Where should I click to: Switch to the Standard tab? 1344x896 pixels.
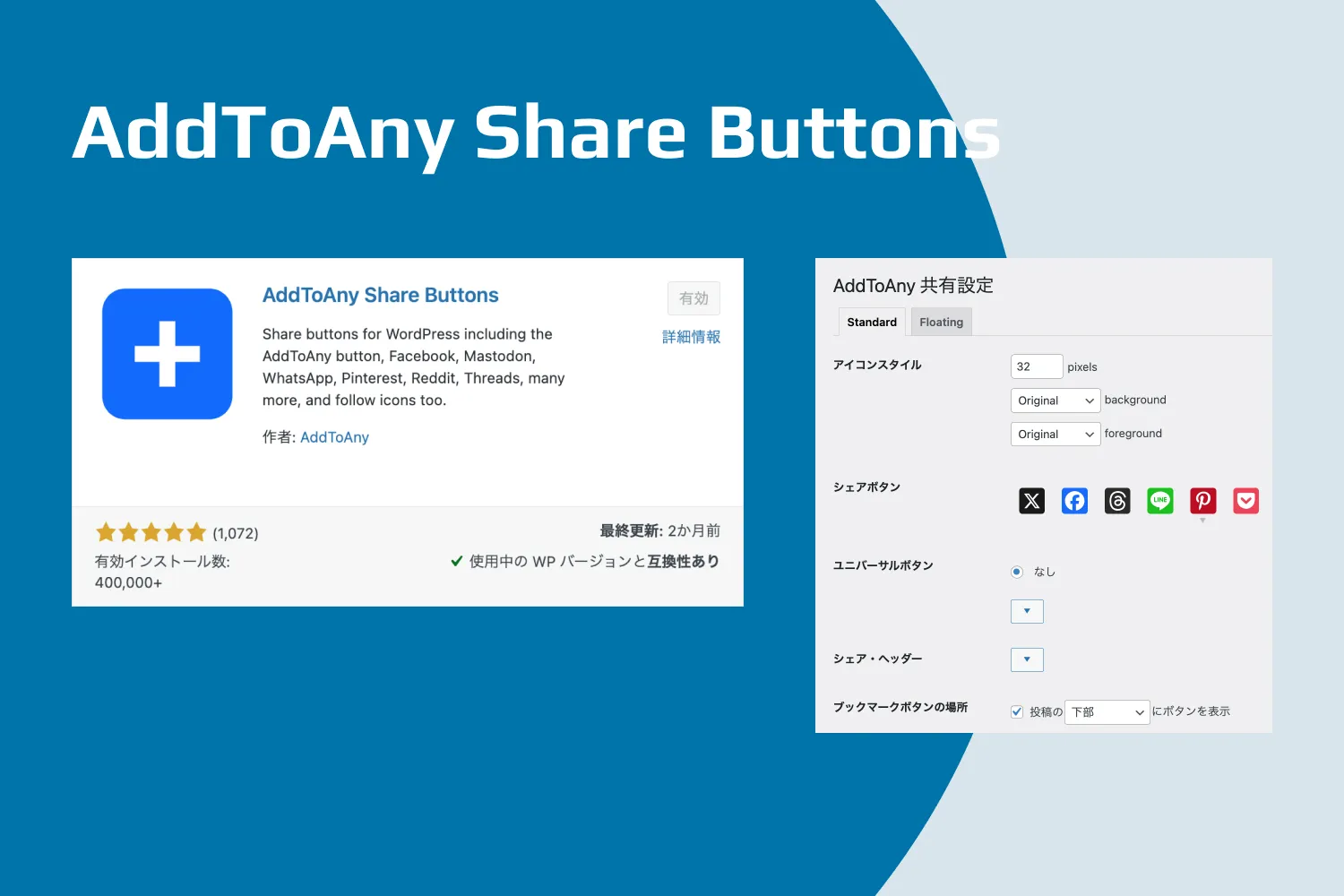pos(872,322)
